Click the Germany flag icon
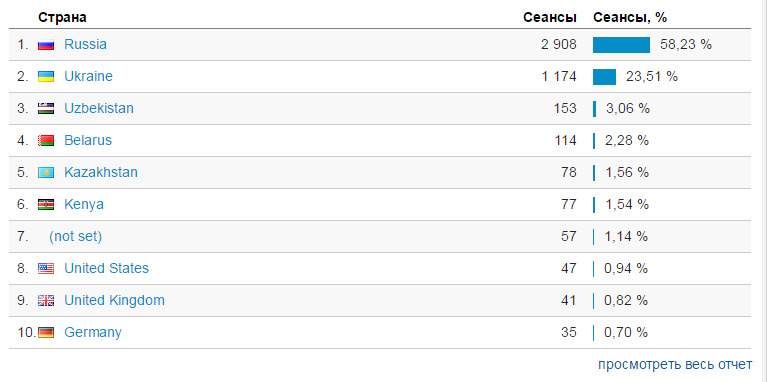 coord(46,333)
